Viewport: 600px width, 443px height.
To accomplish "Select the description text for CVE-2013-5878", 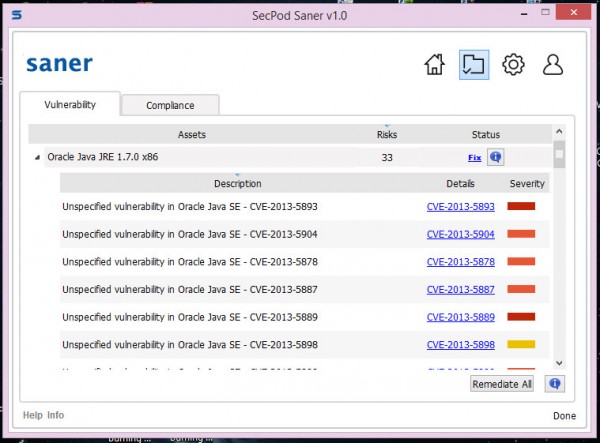I will tap(190, 262).
